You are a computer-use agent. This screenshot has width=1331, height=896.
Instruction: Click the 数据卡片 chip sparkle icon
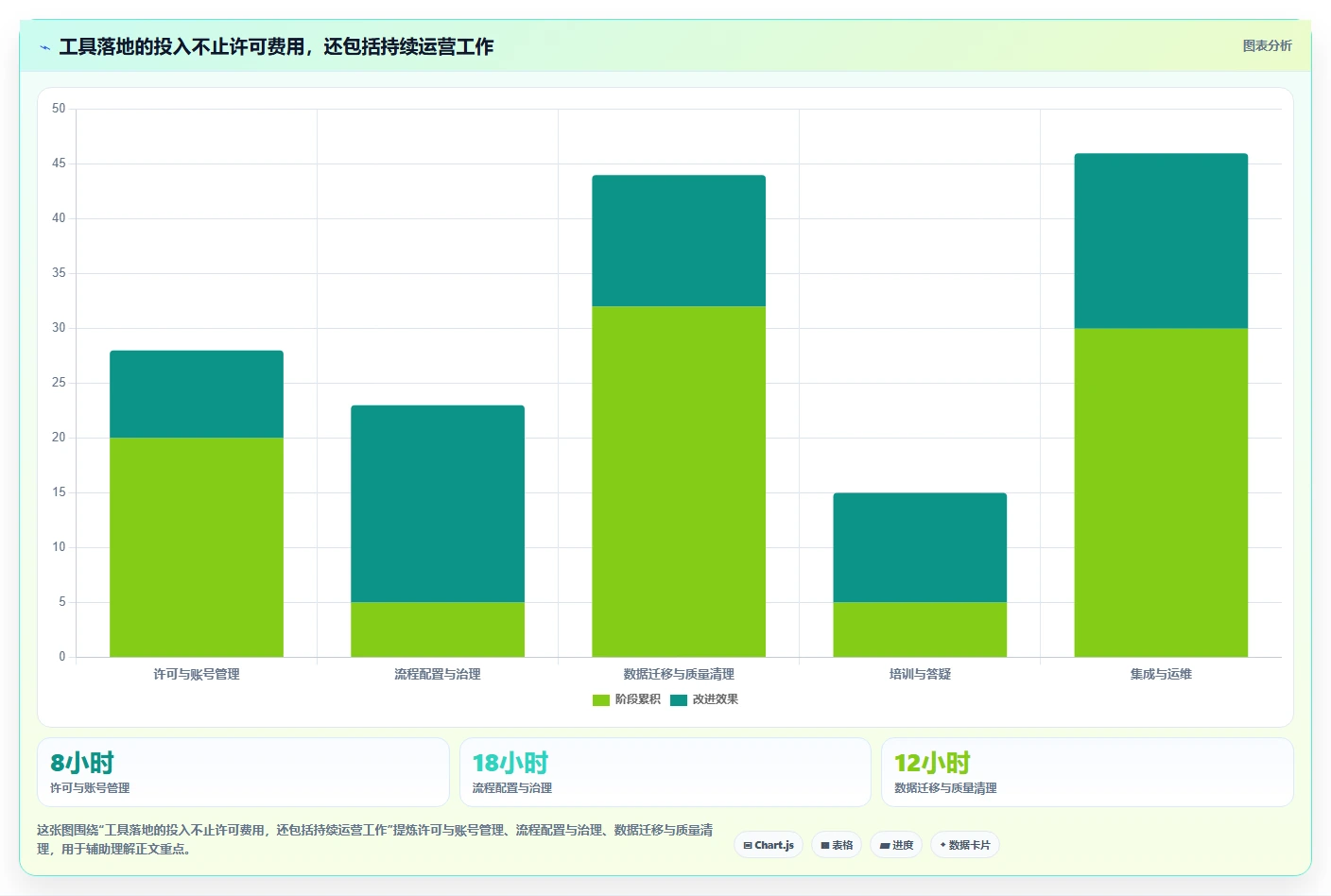coord(942,845)
